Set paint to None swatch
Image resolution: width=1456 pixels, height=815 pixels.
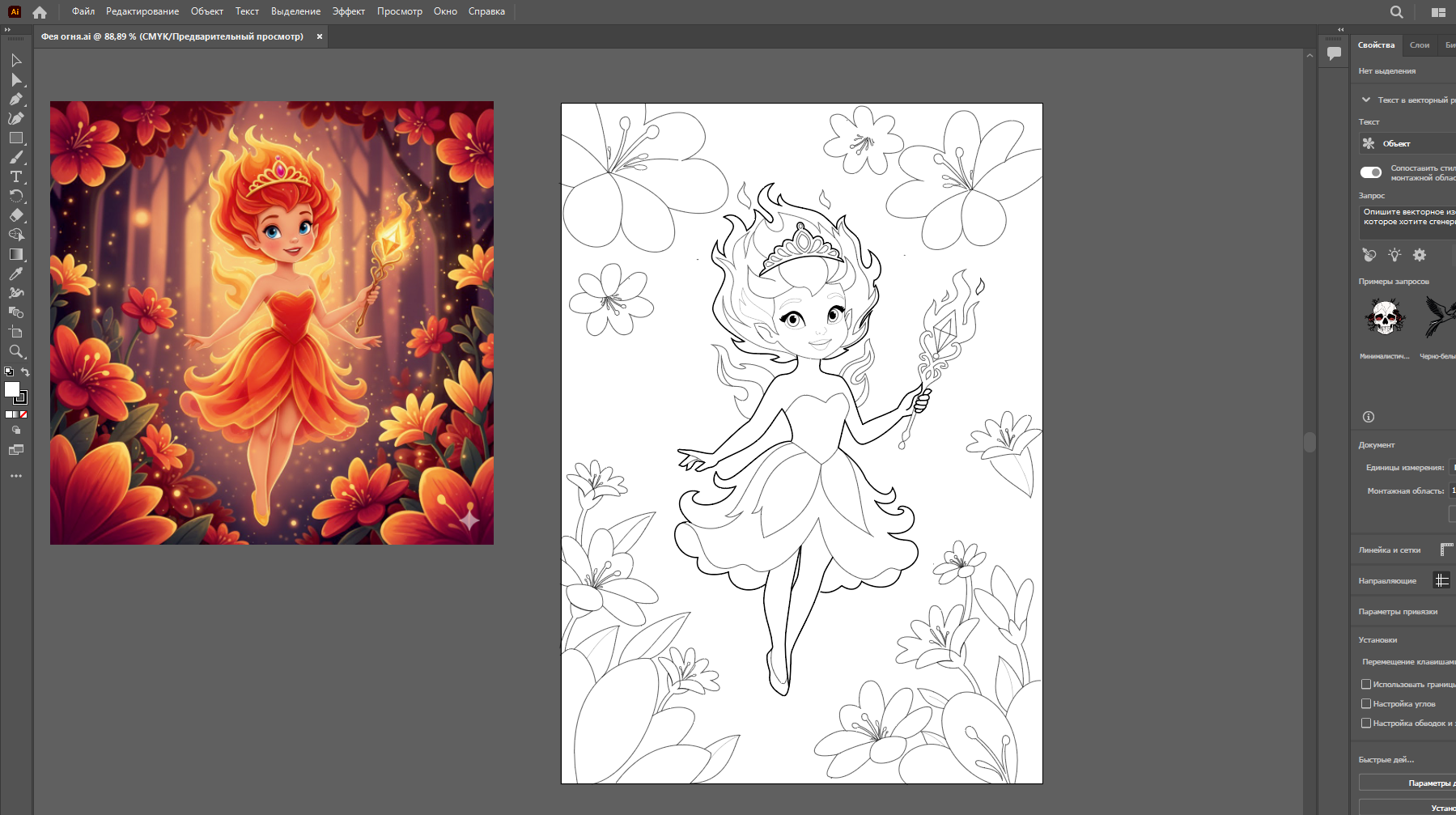point(24,414)
